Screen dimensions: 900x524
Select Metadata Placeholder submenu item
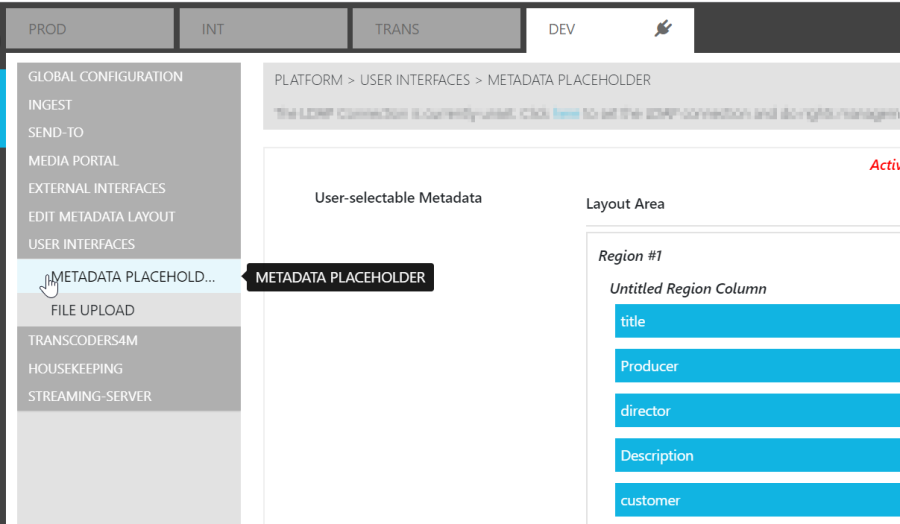pos(132,277)
